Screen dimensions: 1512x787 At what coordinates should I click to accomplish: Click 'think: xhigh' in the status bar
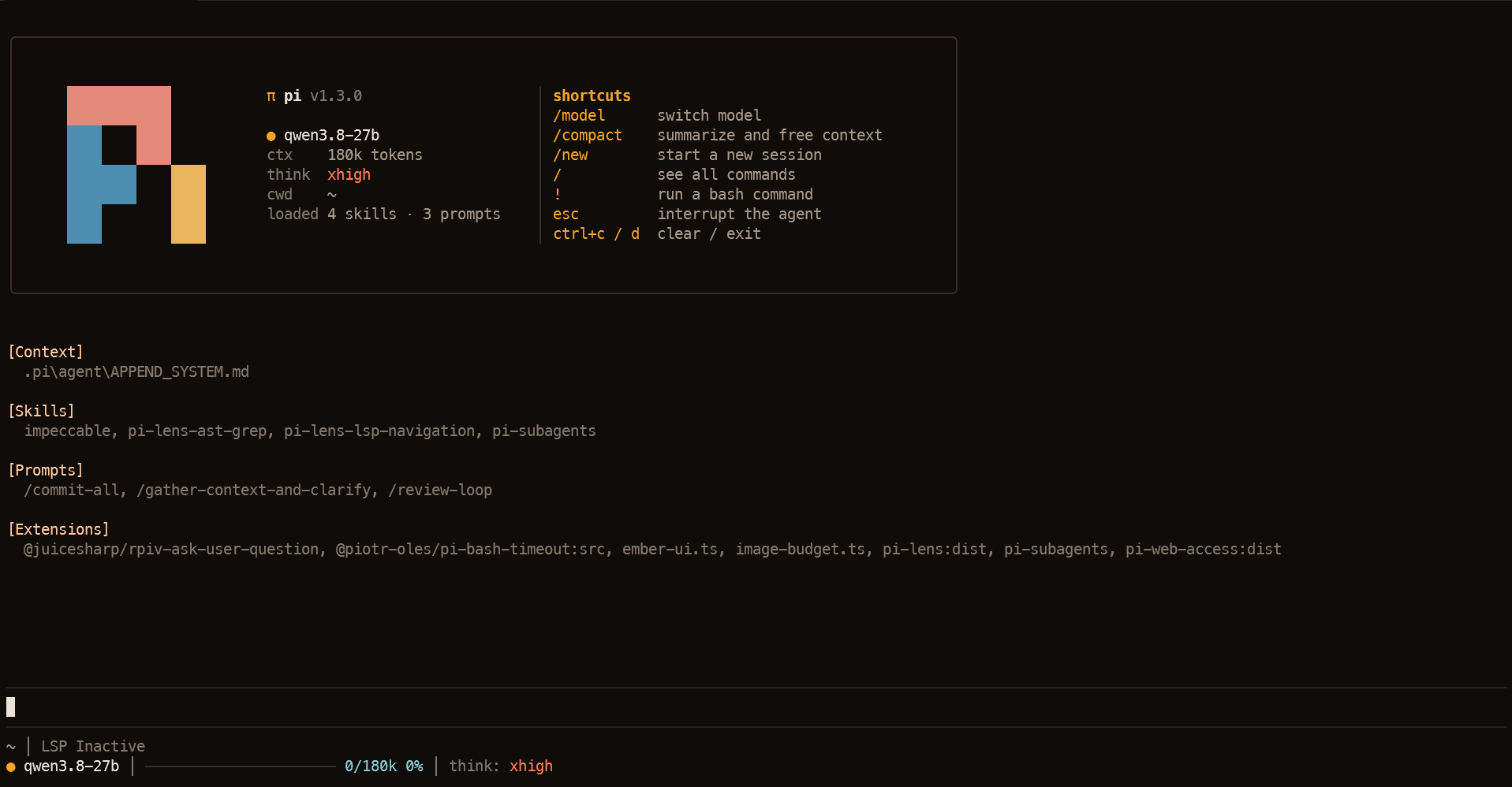click(501, 766)
